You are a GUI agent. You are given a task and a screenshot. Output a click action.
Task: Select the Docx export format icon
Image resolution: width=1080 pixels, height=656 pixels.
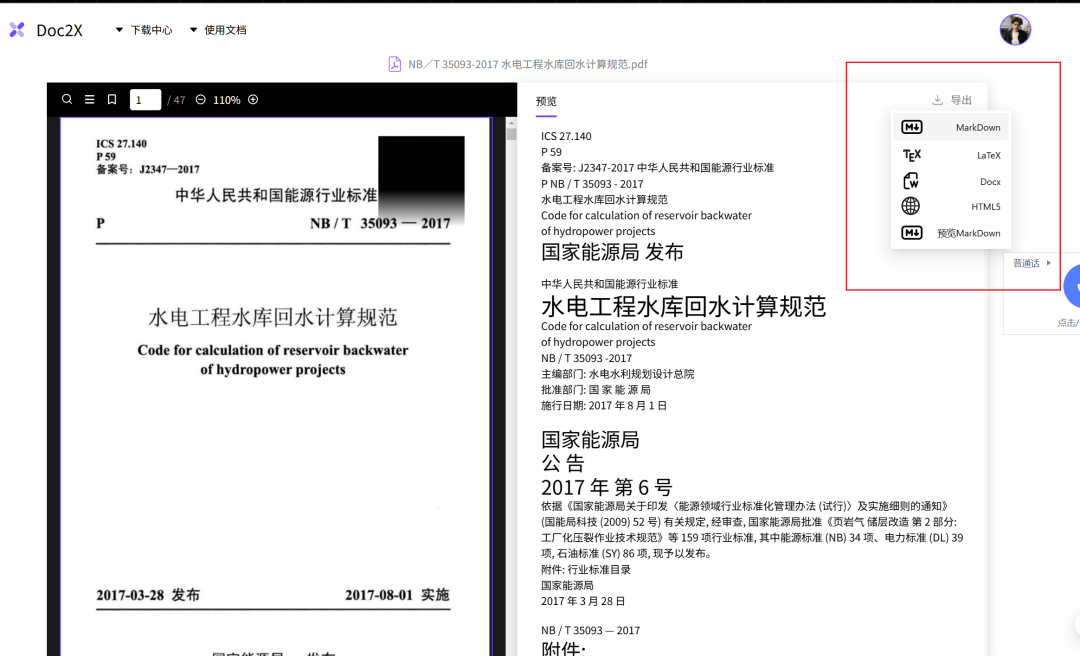pyautogui.click(x=911, y=181)
